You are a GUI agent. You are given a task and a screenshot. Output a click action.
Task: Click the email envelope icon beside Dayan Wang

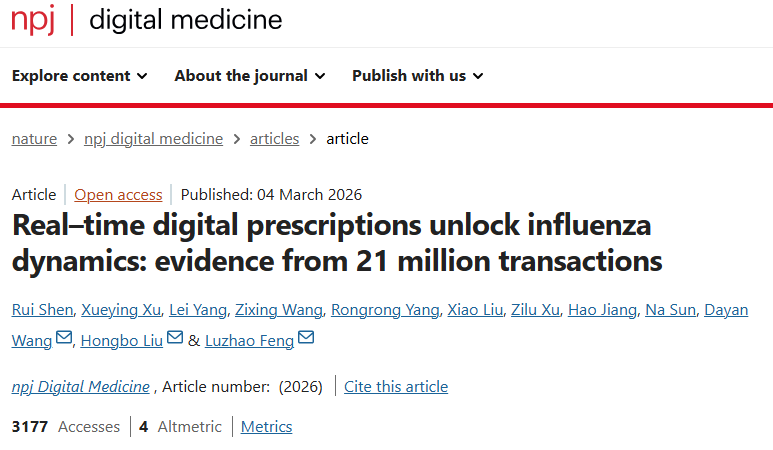[x=64, y=339]
